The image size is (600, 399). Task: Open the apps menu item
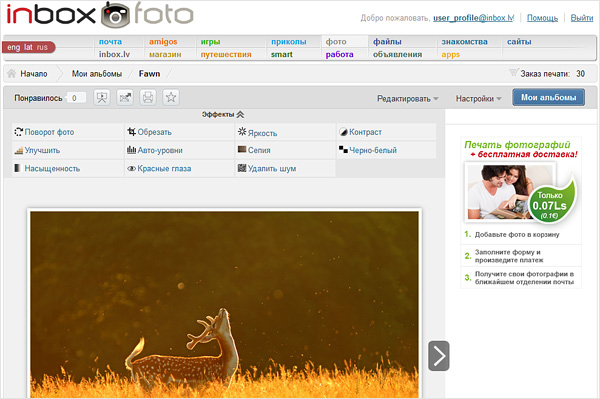[450, 54]
